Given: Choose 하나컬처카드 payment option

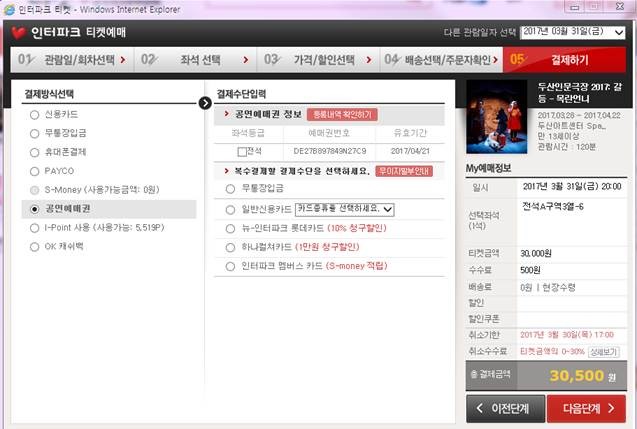Looking at the screenshot, I should 231,247.
